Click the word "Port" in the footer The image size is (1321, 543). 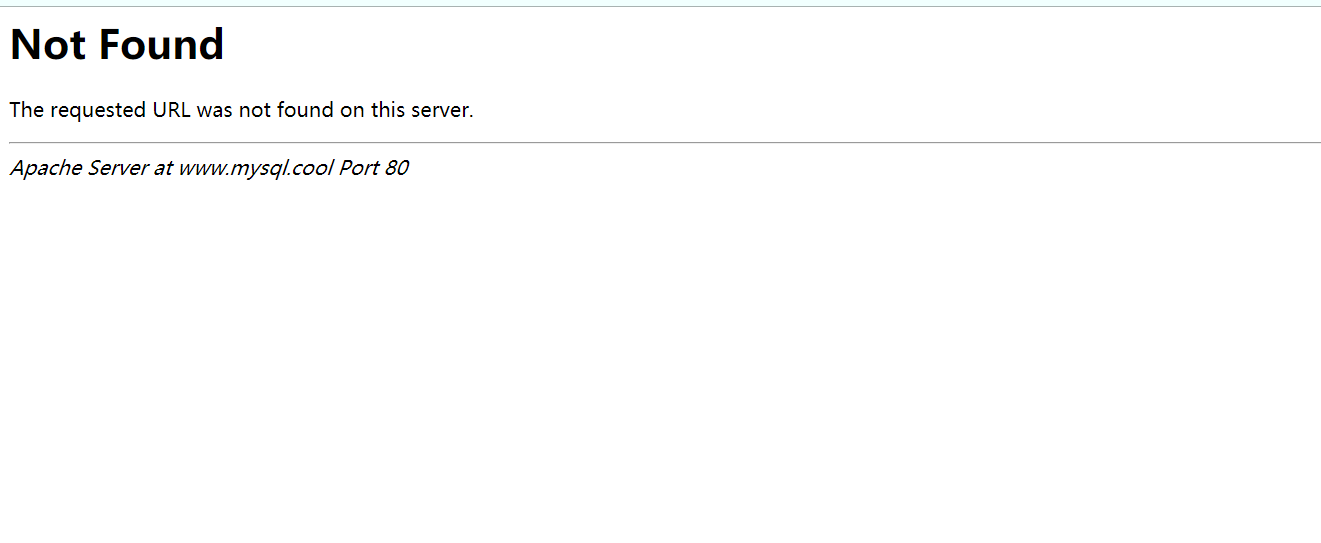359,168
